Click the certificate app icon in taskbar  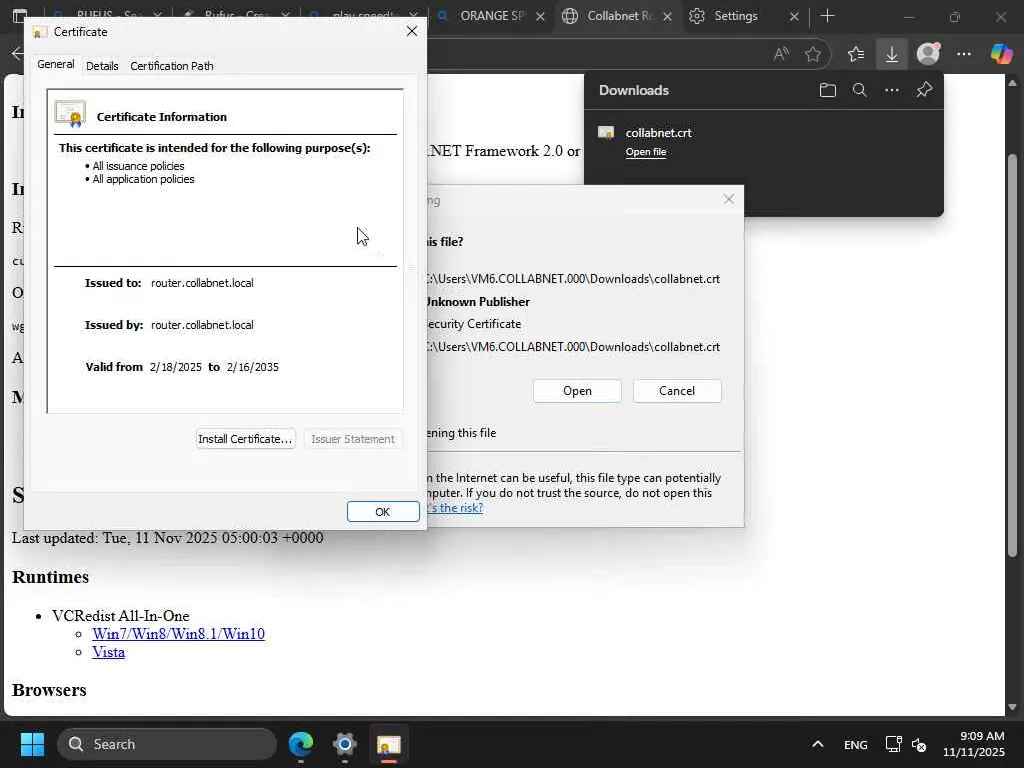[389, 744]
